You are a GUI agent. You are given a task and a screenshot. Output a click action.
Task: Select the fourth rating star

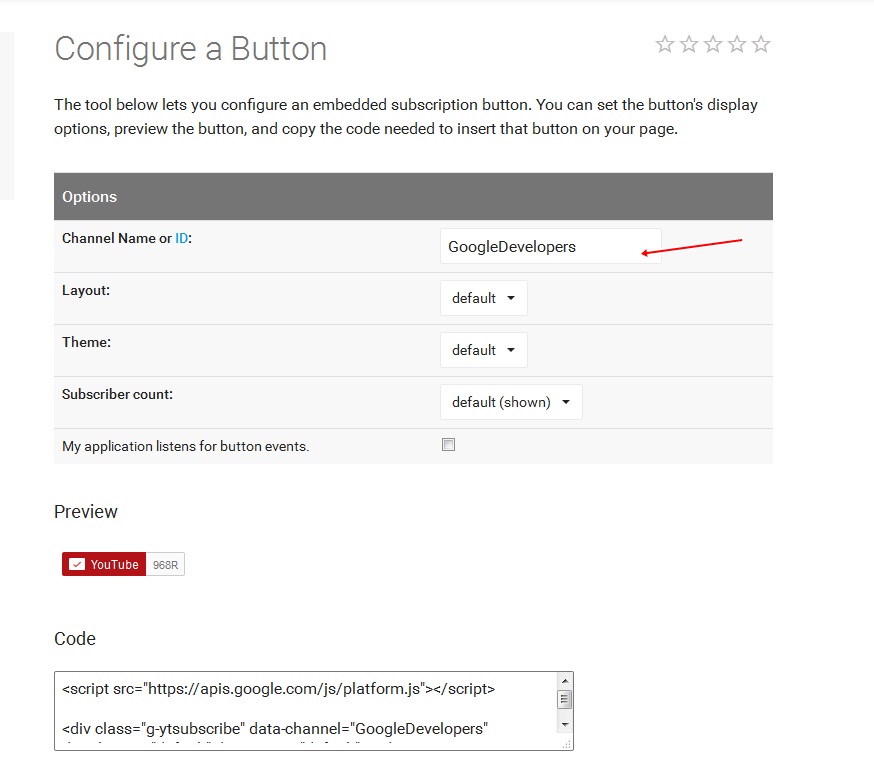(737, 44)
